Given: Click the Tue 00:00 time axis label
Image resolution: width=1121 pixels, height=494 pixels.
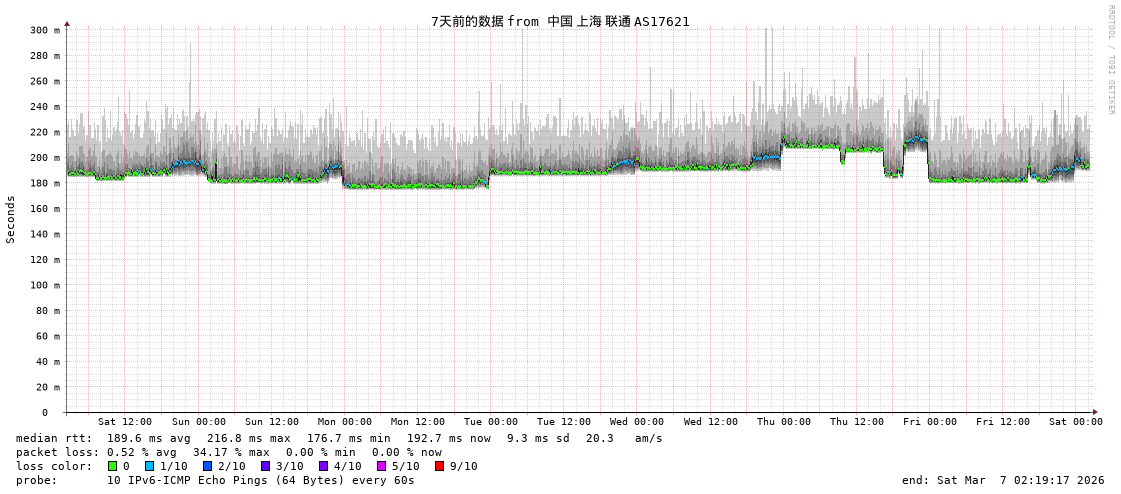Looking at the screenshot, I should coord(490,422).
